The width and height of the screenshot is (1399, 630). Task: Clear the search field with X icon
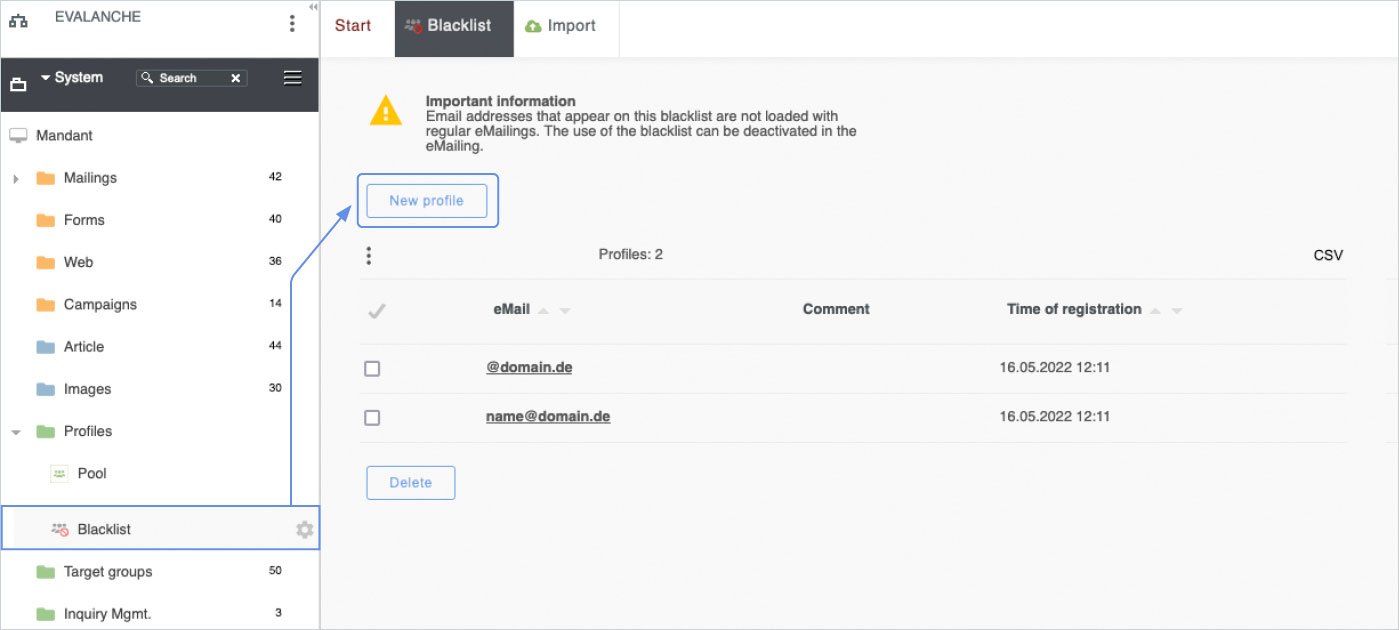(x=236, y=78)
